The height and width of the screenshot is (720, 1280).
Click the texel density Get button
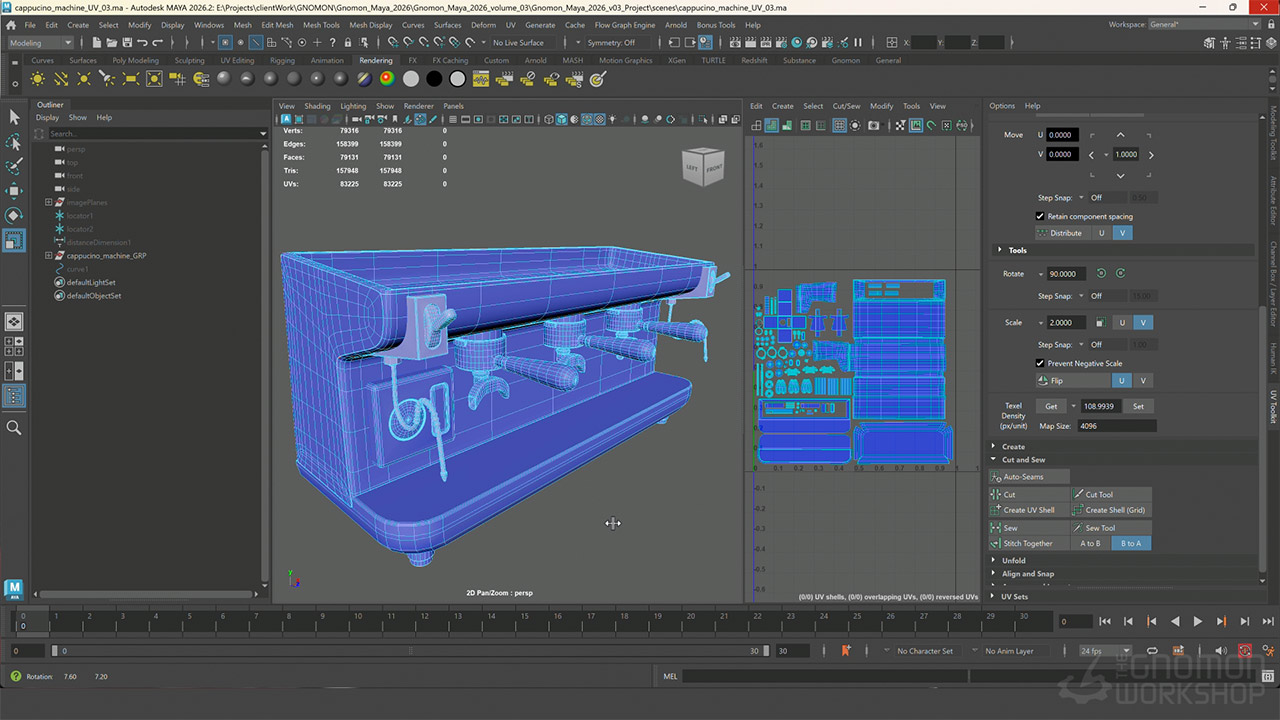tap(1051, 407)
